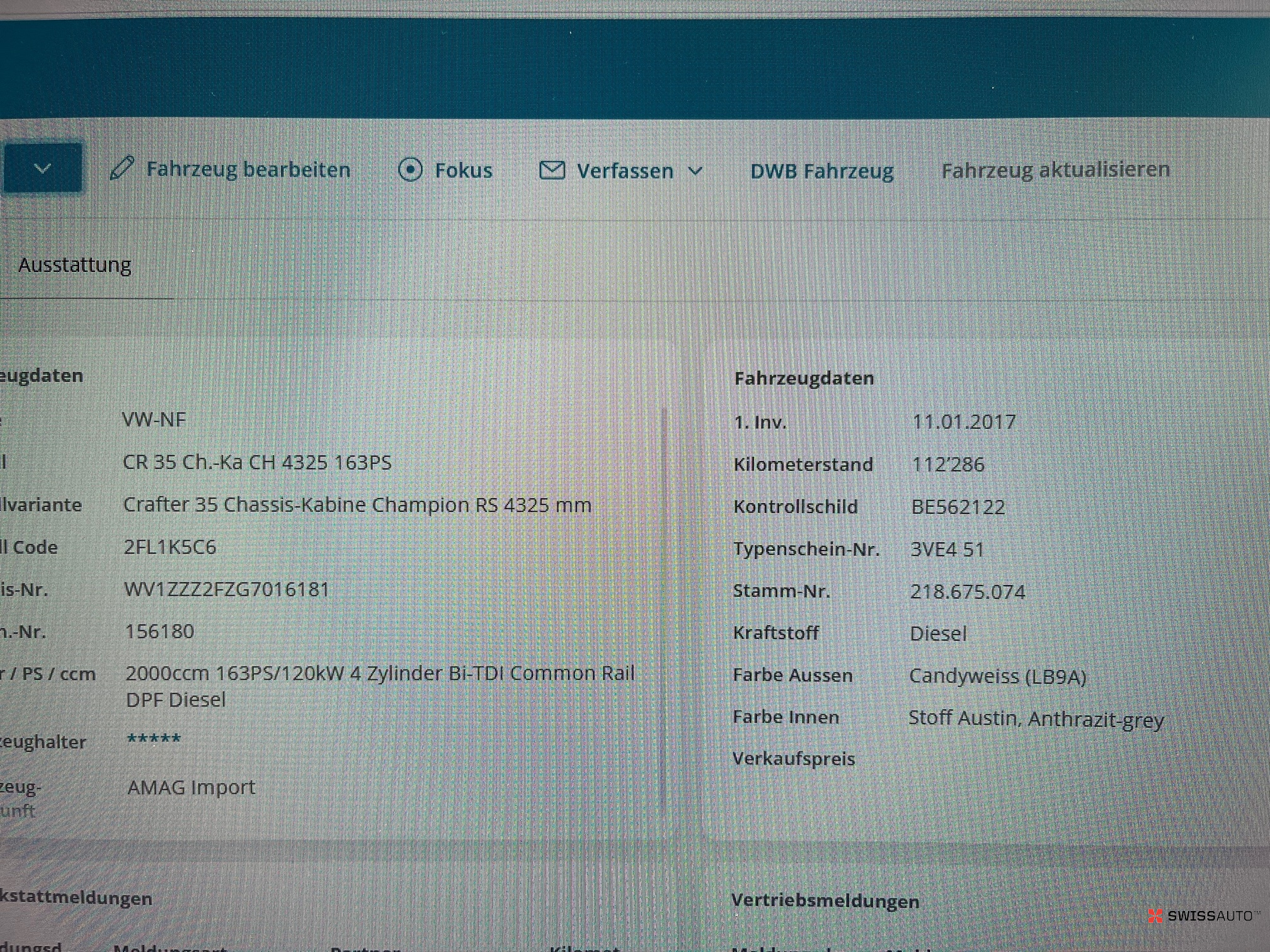Click Fahrzeug aktualisieren
Viewport: 1270px width, 952px height.
coord(1055,169)
